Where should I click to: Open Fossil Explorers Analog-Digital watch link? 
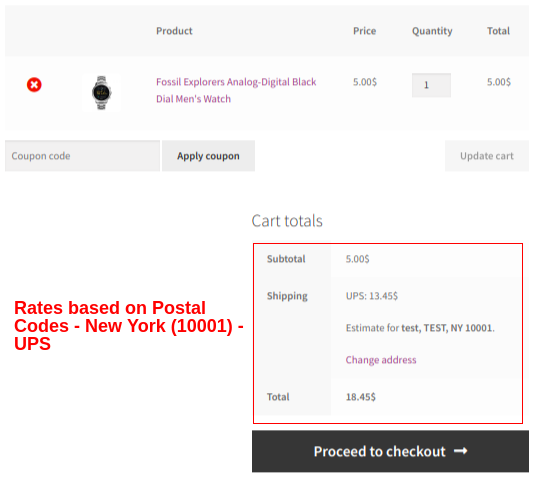tap(236, 91)
